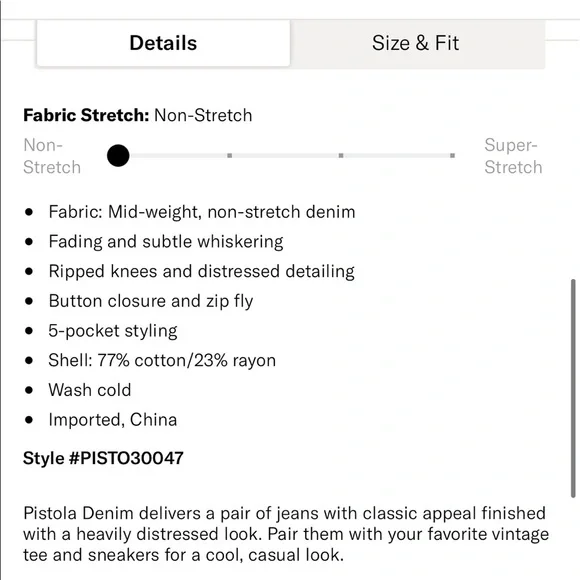
Task: Click the 5-pocket styling bullet item
Action: [x=113, y=331]
